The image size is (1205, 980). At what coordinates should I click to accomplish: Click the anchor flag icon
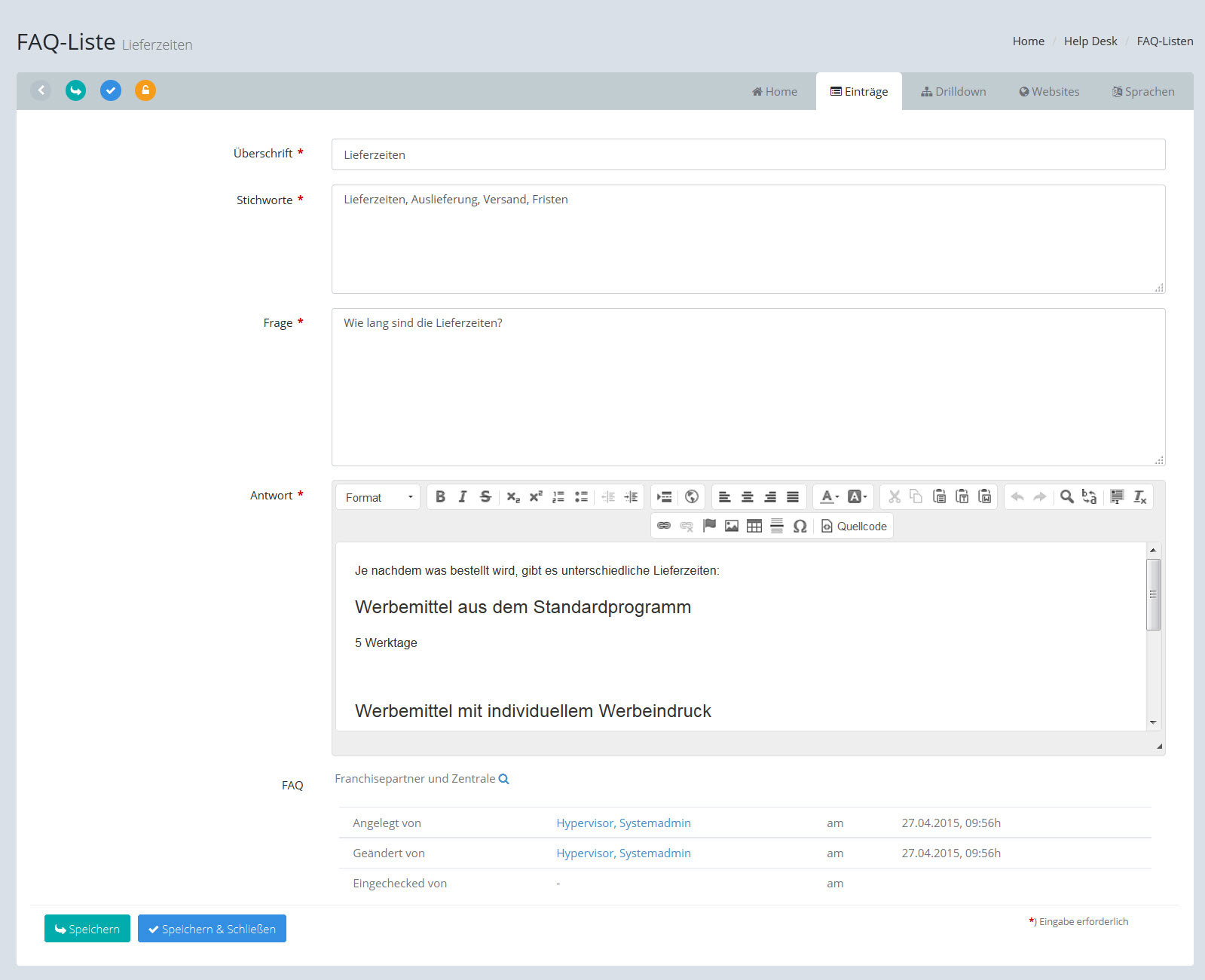tap(709, 527)
